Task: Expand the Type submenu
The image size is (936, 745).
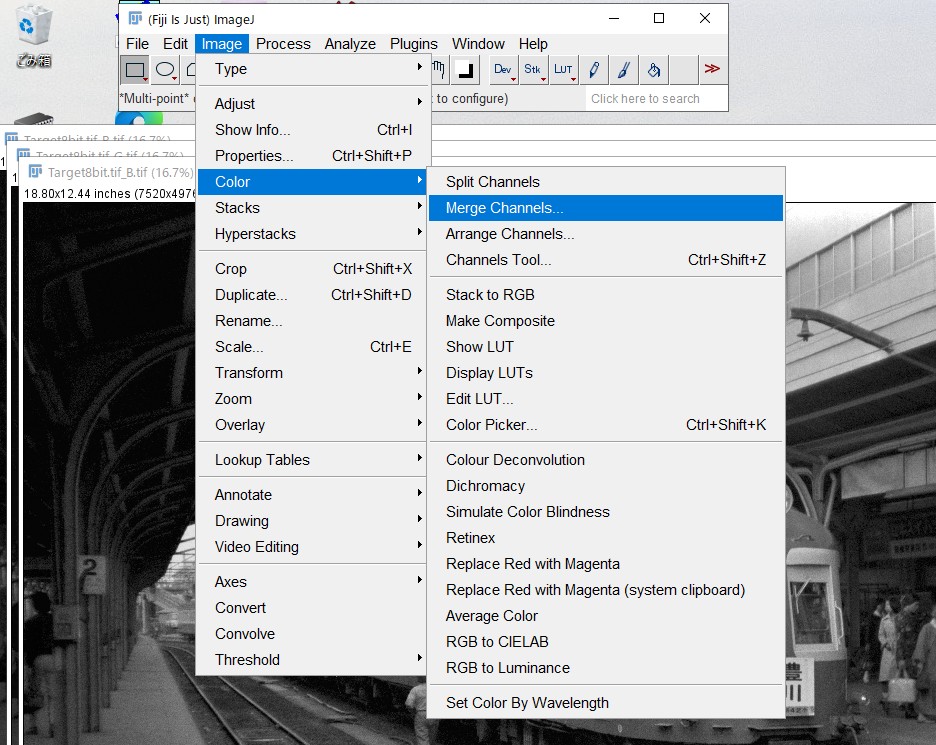Action: click(311, 69)
